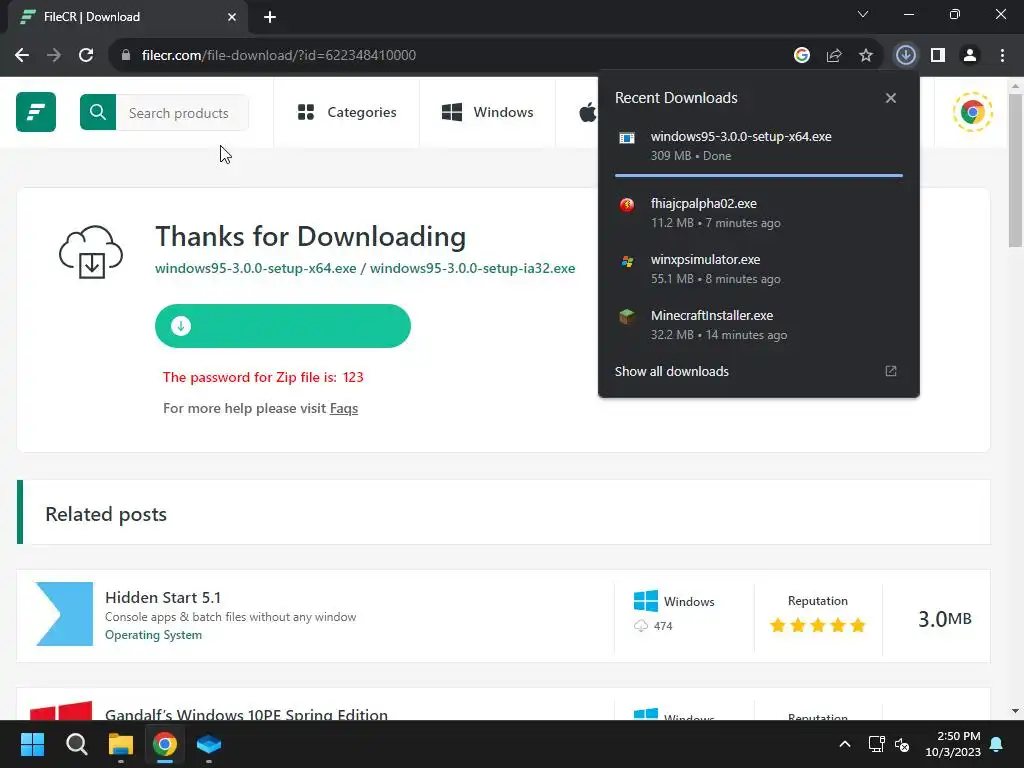Open the Windows Start menu

coord(32,744)
